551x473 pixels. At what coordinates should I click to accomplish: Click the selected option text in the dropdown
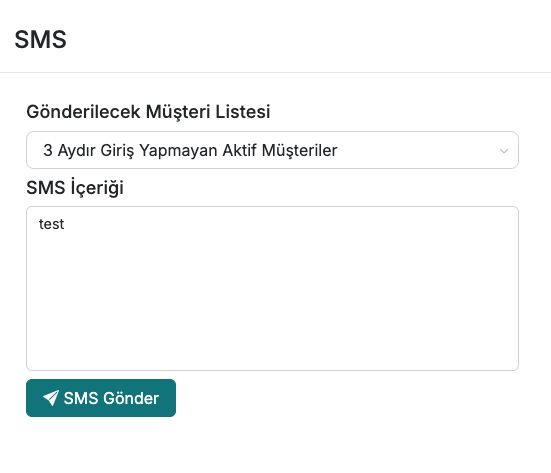(x=190, y=150)
